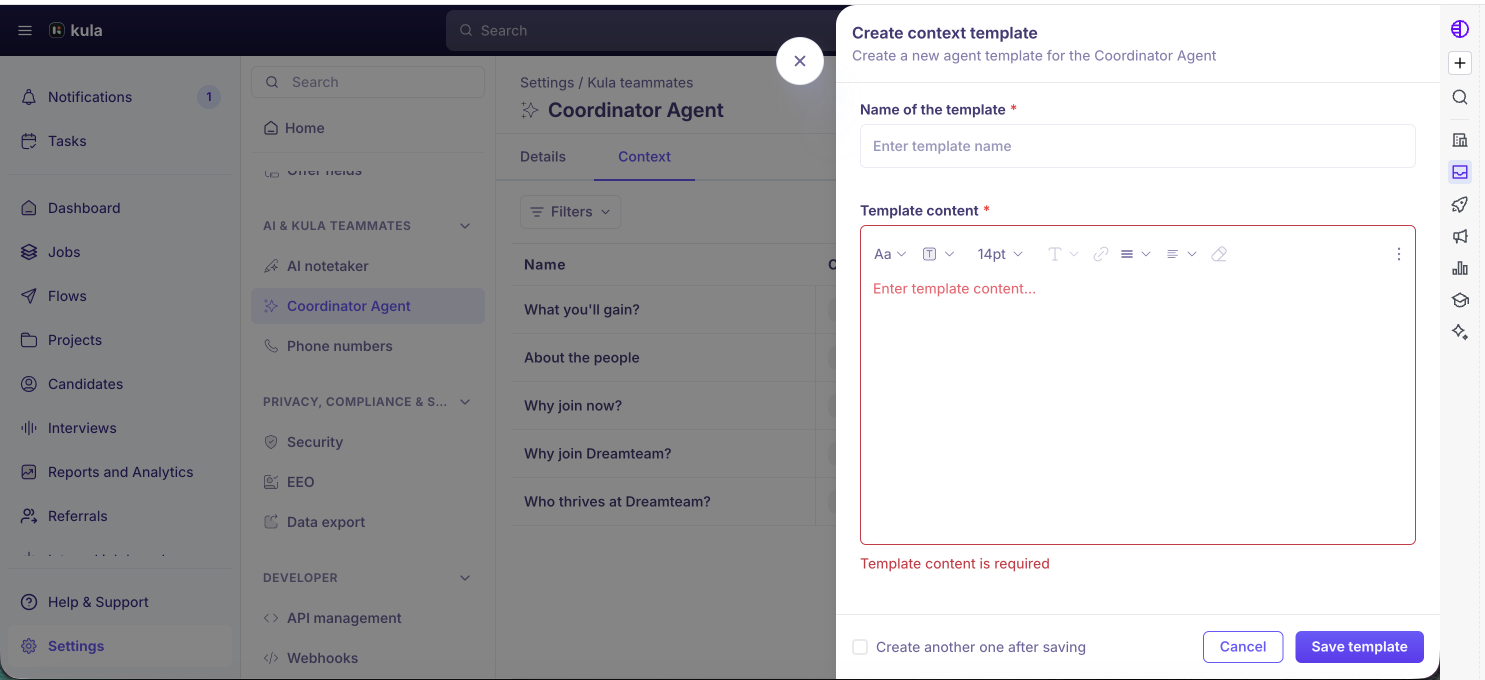Open the 14pt font size dropdown
Viewport: 1485px width, 680px height.
coord(1000,254)
